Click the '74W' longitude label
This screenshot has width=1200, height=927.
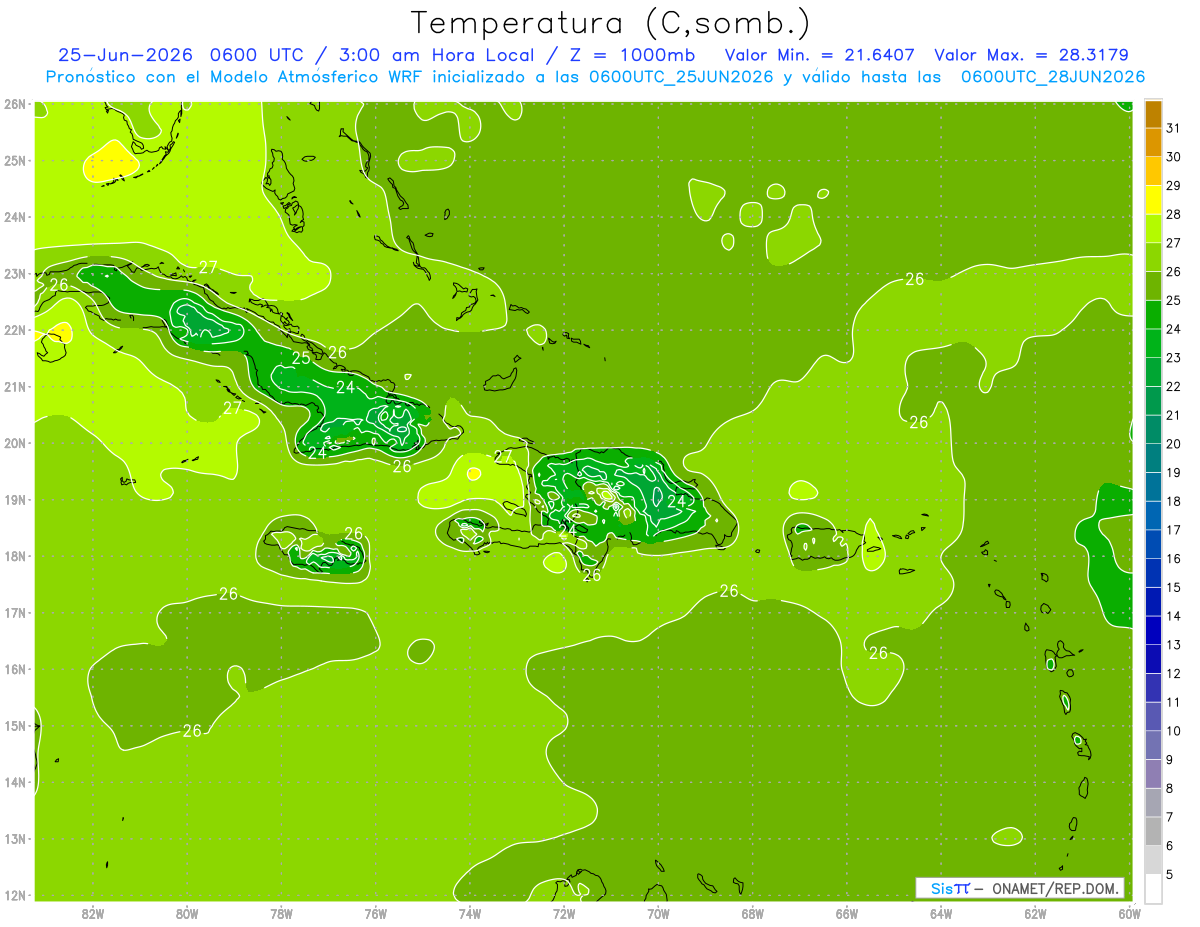tap(470, 912)
